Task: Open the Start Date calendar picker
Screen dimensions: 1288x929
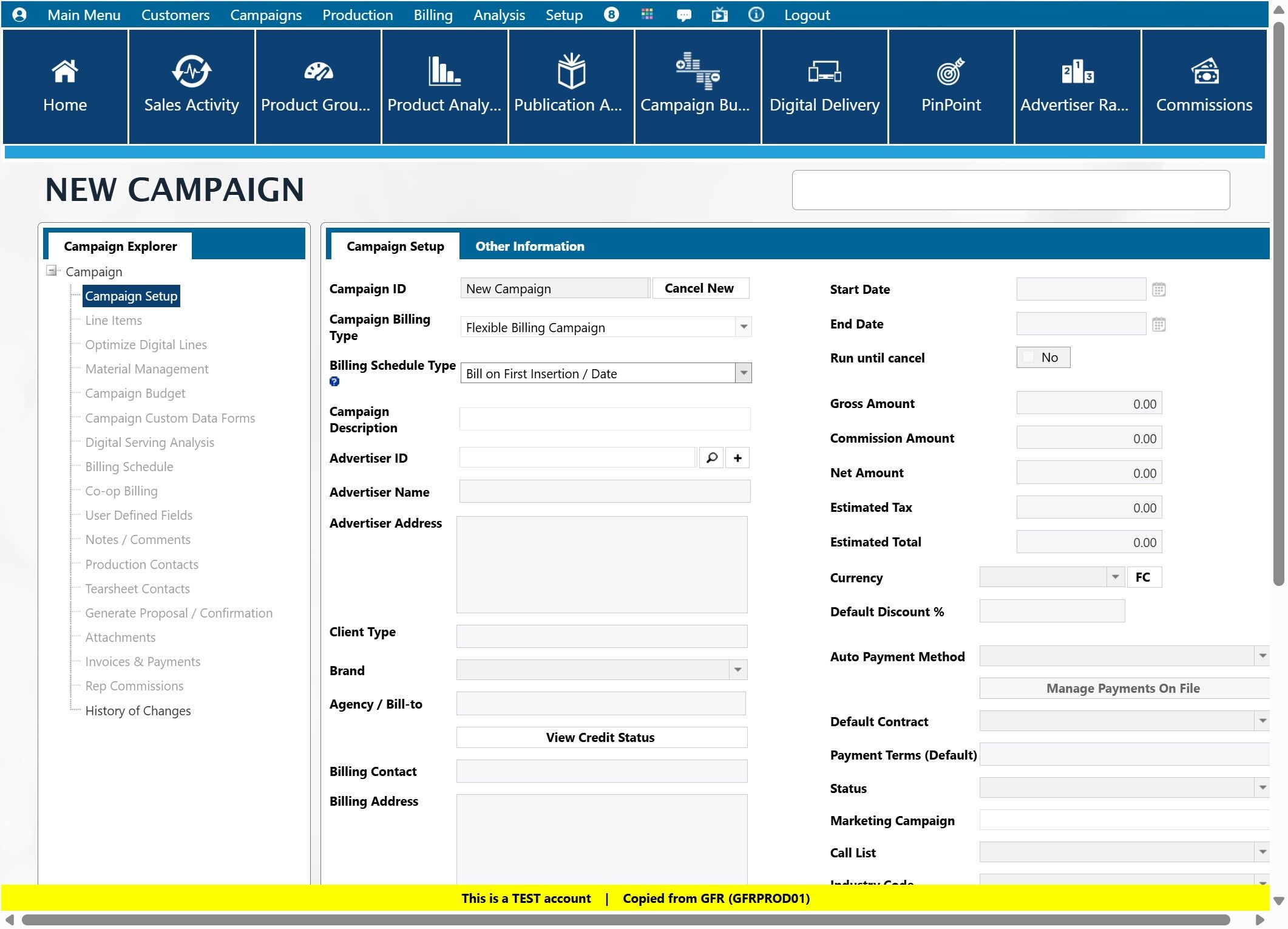Action: click(x=1159, y=290)
